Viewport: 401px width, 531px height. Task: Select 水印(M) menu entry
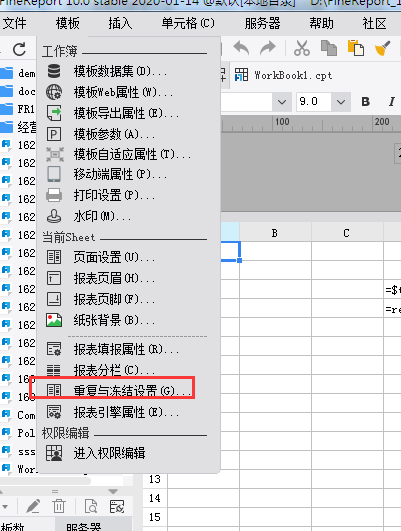pyautogui.click(x=102, y=216)
